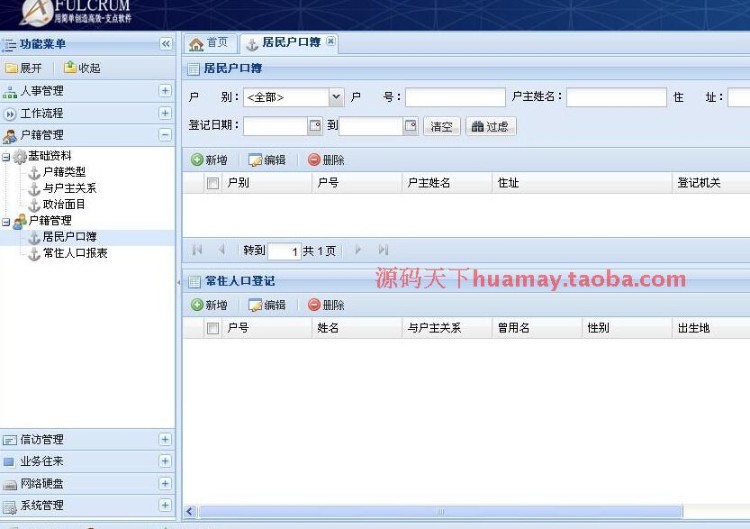
Task: Expand the 业务往来 section
Action: click(165, 461)
